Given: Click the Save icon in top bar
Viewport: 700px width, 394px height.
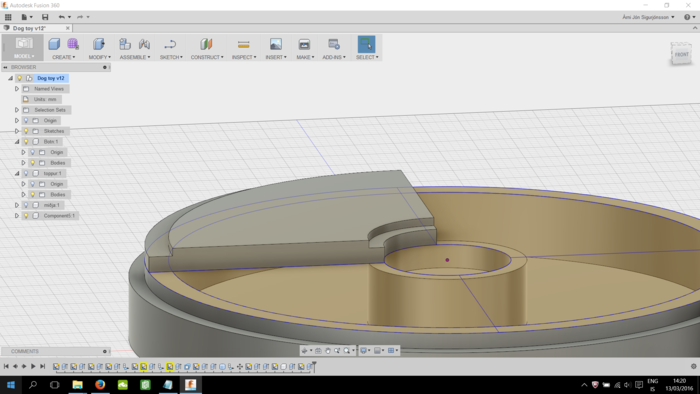Looking at the screenshot, I should (45, 17).
